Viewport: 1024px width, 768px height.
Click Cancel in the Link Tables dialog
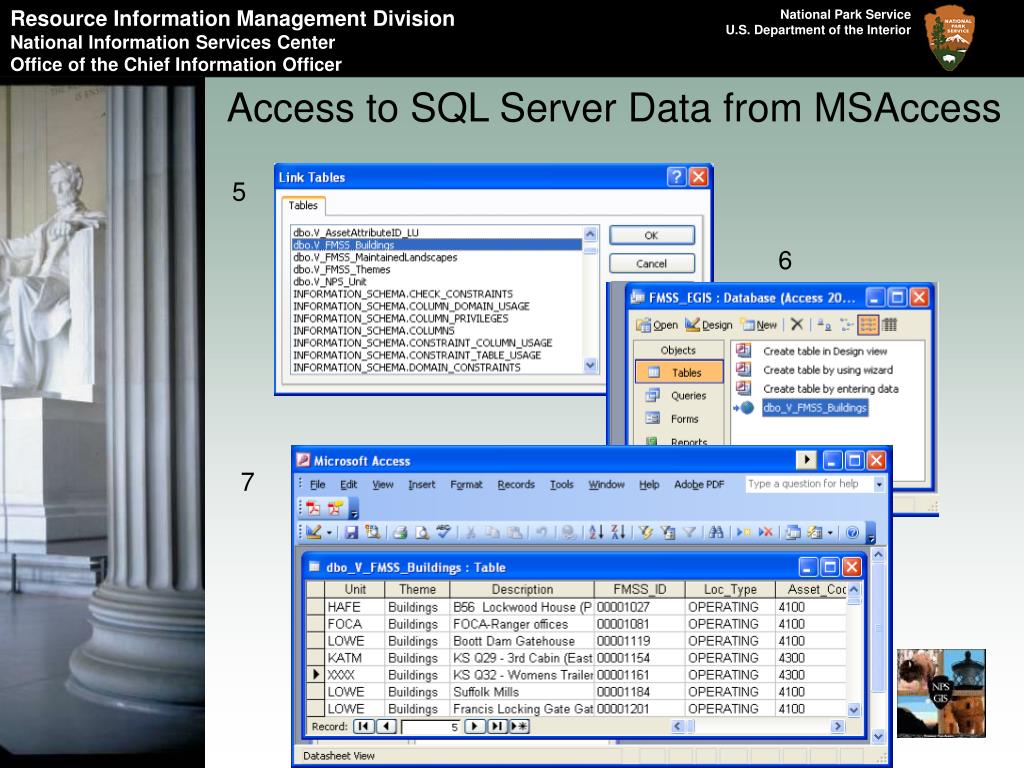pyautogui.click(x=651, y=263)
